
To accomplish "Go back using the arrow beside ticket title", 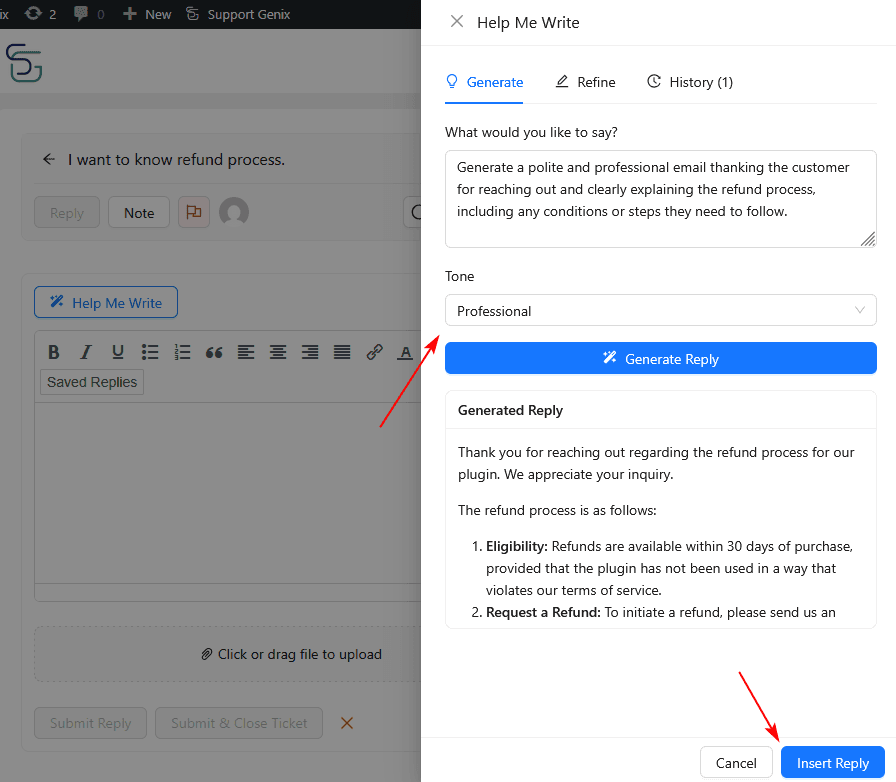I will 49,160.
